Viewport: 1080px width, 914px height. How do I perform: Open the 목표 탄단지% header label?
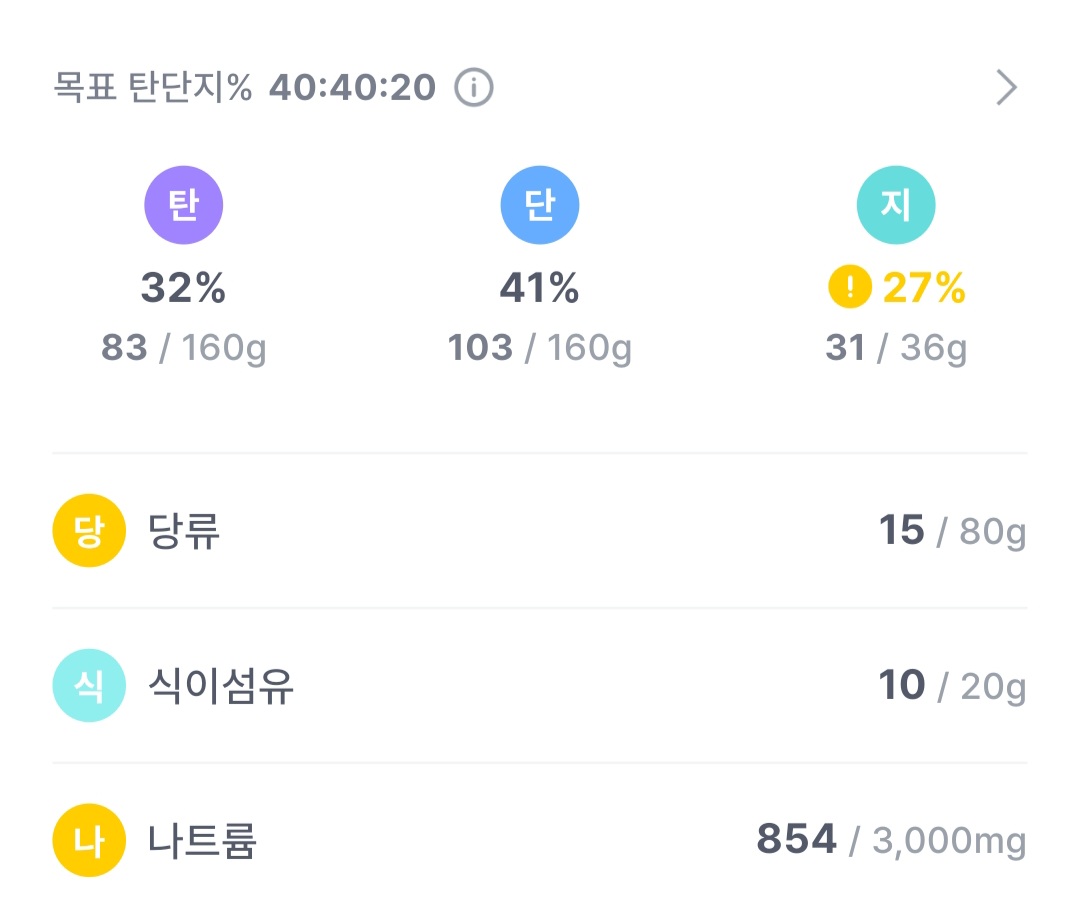click(x=152, y=88)
